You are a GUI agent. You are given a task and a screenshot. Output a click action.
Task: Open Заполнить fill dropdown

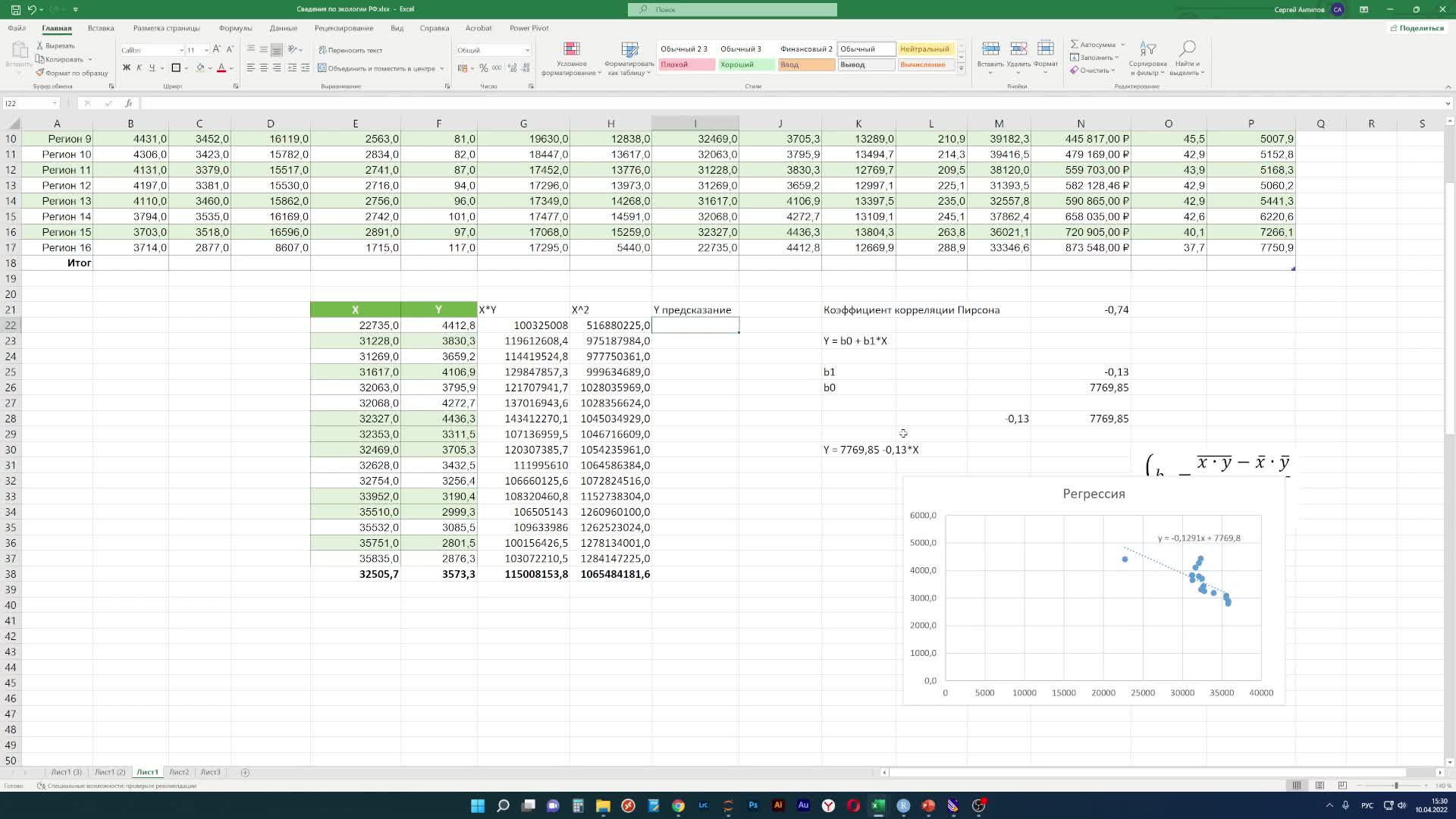tap(1094, 58)
